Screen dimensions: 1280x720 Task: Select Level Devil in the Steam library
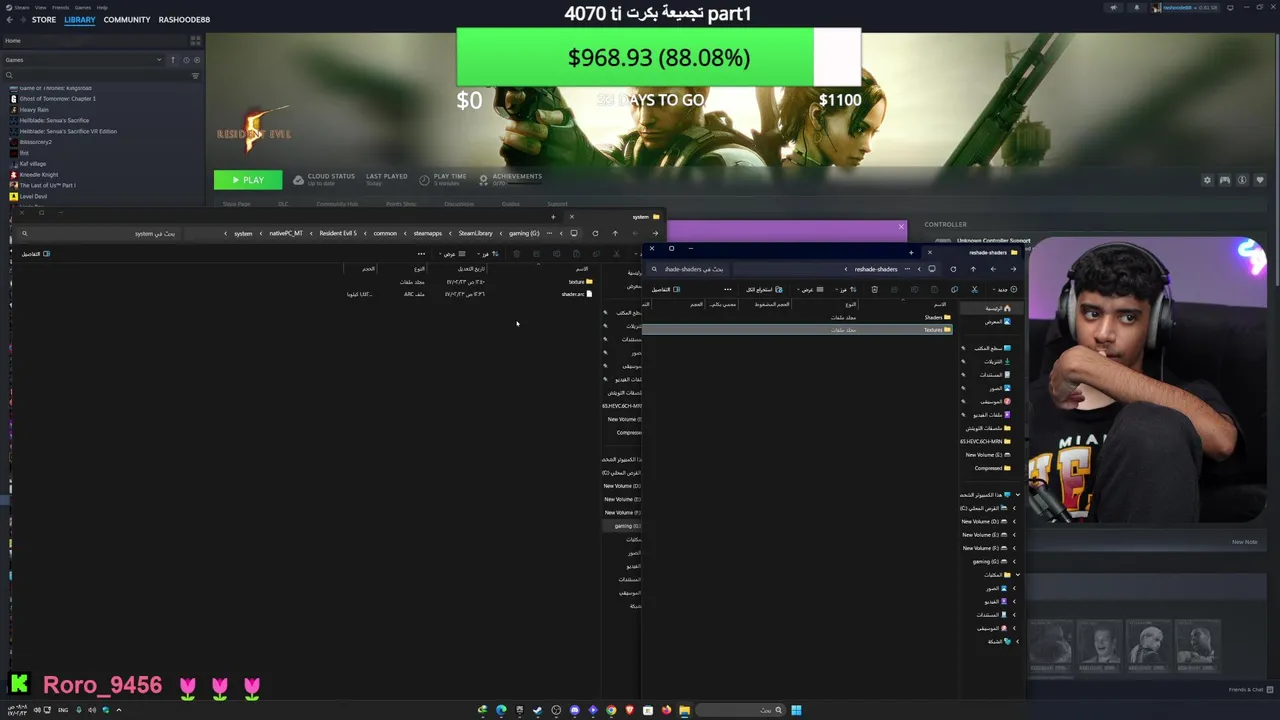point(33,196)
